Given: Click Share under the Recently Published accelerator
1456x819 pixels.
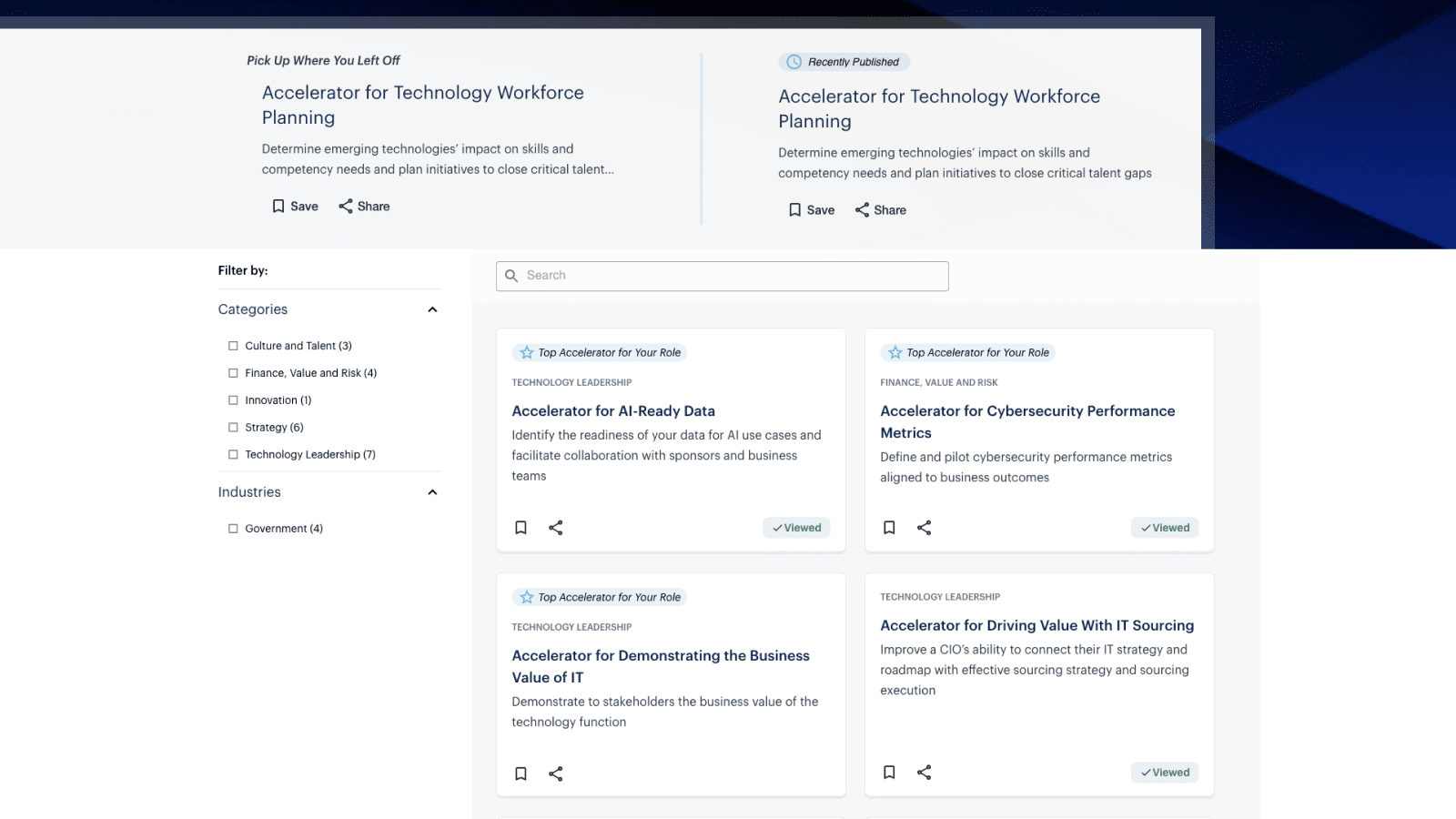Looking at the screenshot, I should point(880,210).
